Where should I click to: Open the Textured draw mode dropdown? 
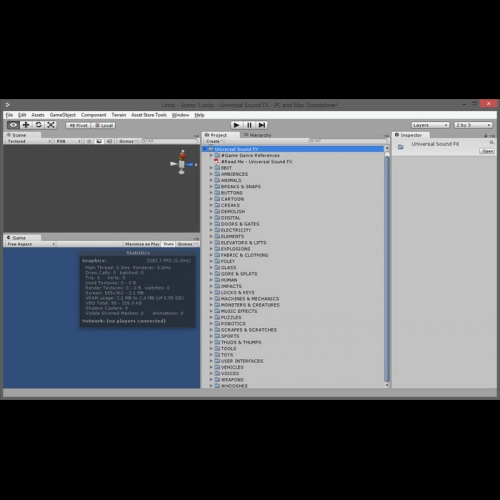[29, 141]
